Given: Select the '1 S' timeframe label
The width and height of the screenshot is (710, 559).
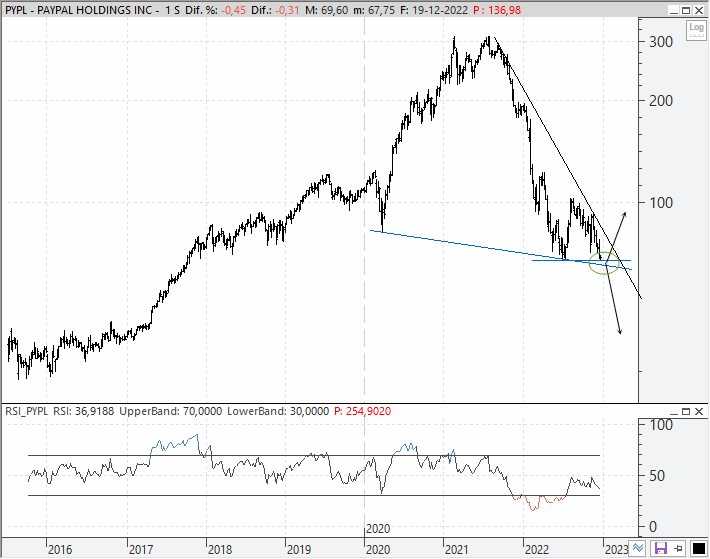Looking at the screenshot, I should tap(172, 10).
